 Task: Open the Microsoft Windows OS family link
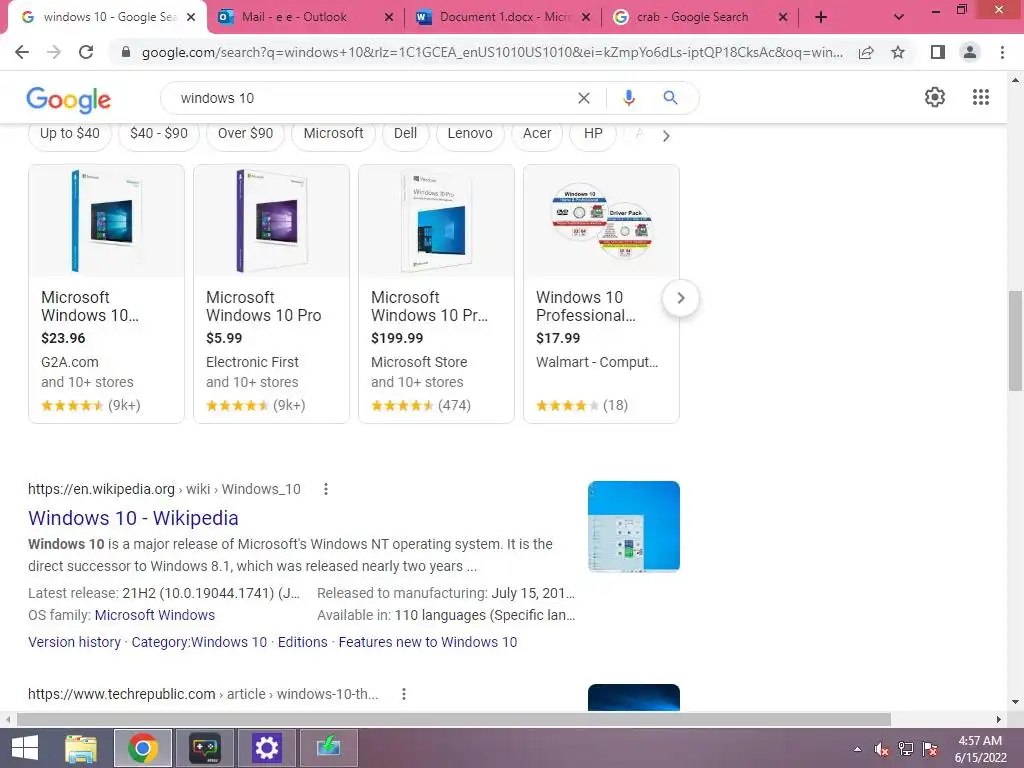click(x=155, y=615)
